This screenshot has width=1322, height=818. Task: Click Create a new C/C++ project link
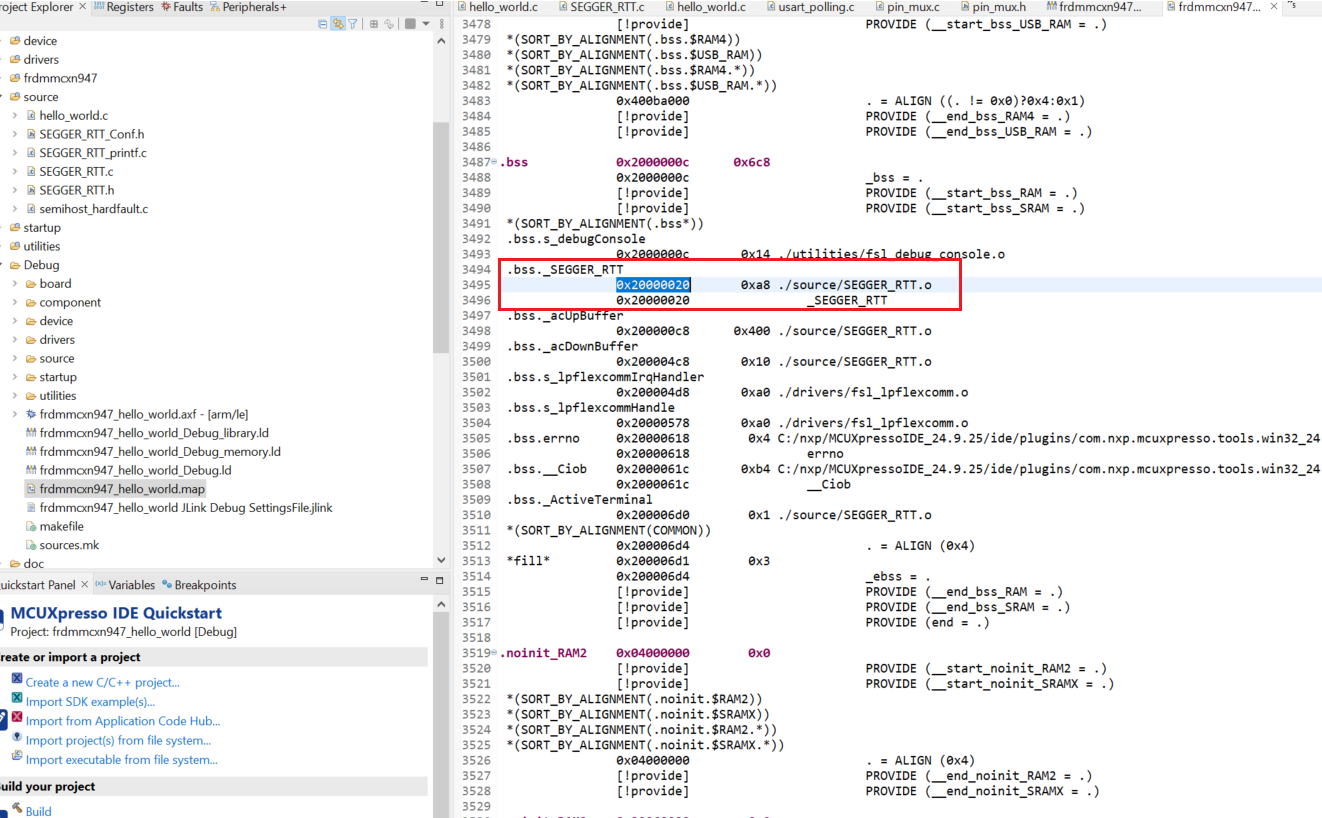[102, 683]
